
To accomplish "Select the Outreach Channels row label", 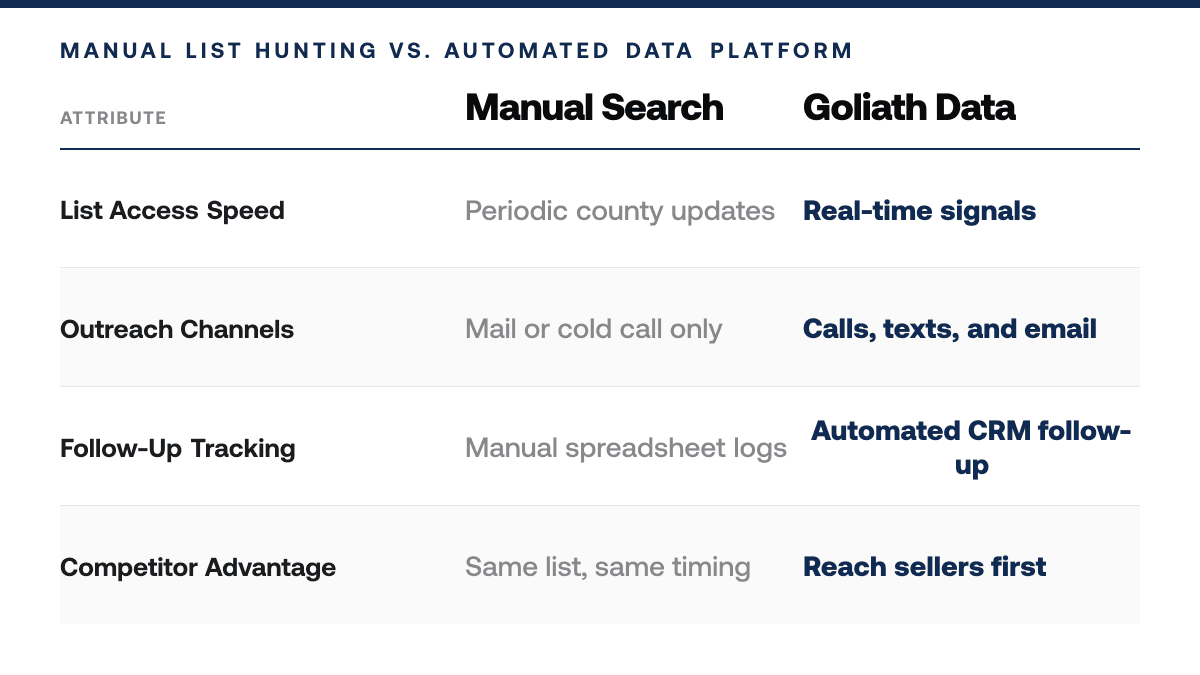I will (177, 329).
